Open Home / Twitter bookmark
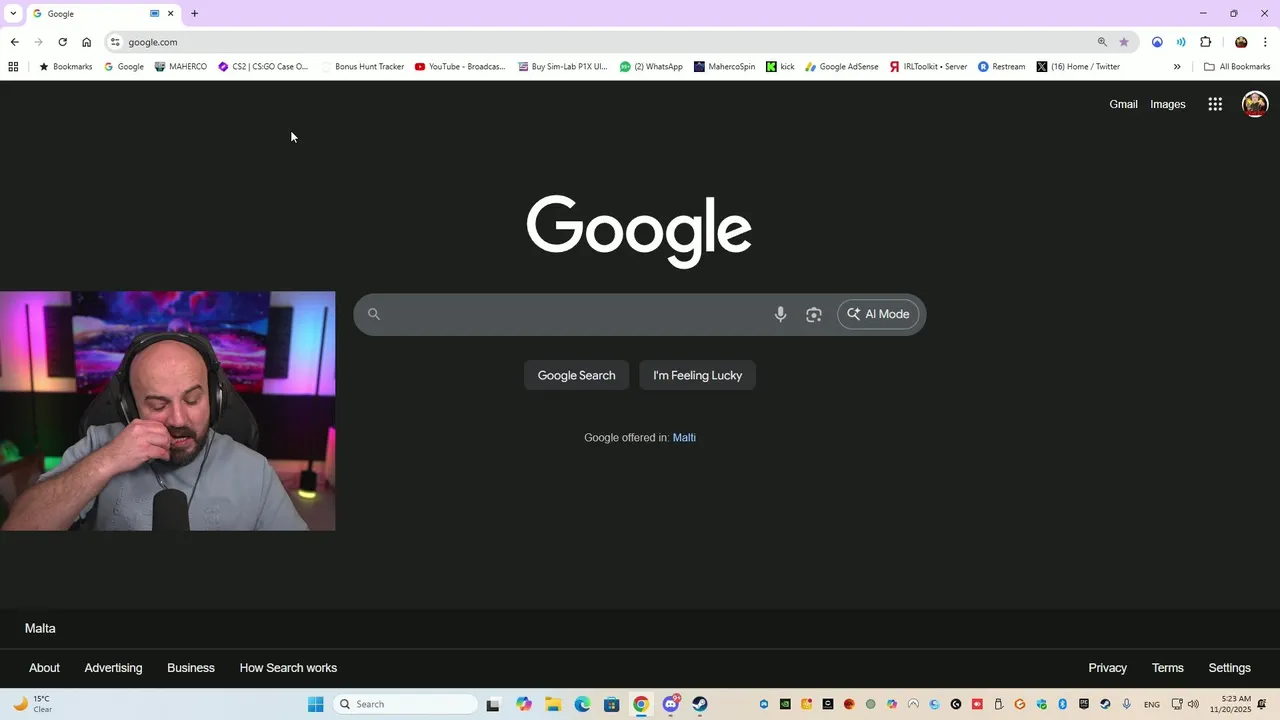The height and width of the screenshot is (720, 1280). [1078, 67]
